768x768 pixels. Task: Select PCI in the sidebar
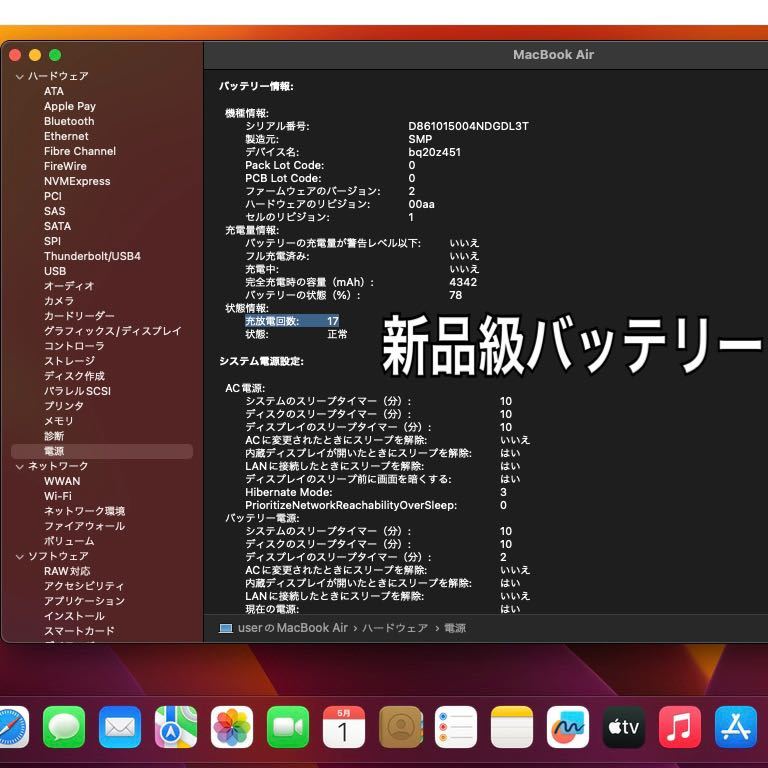pyautogui.click(x=53, y=196)
